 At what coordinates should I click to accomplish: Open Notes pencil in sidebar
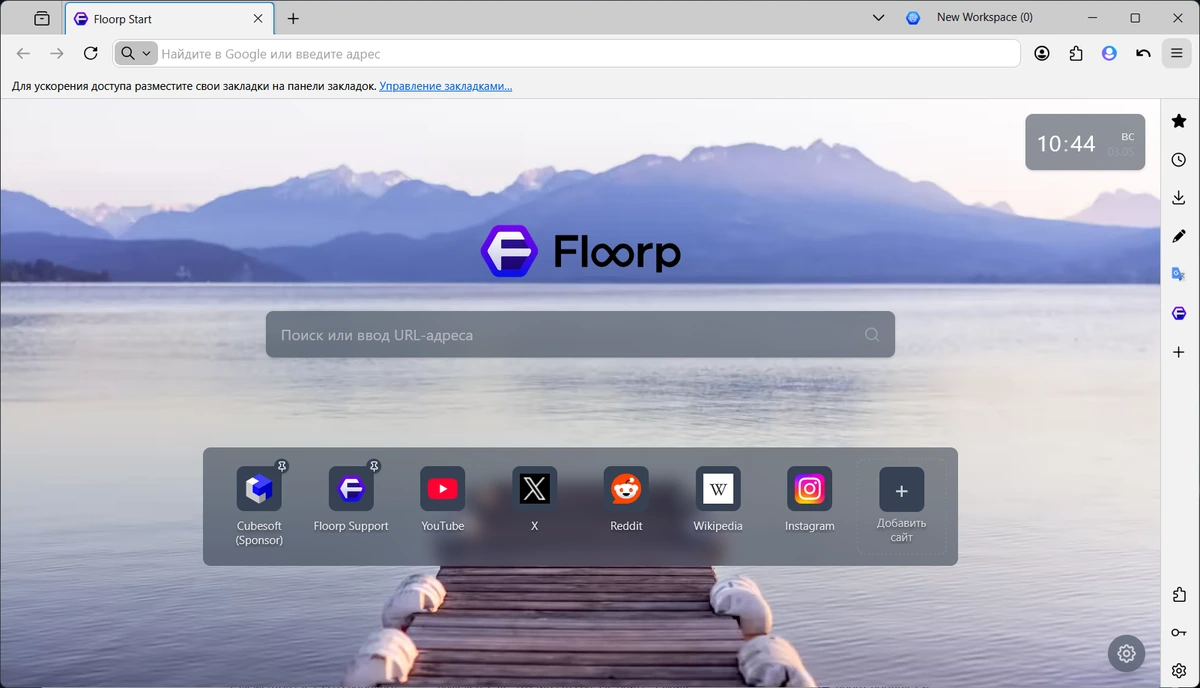click(1179, 236)
